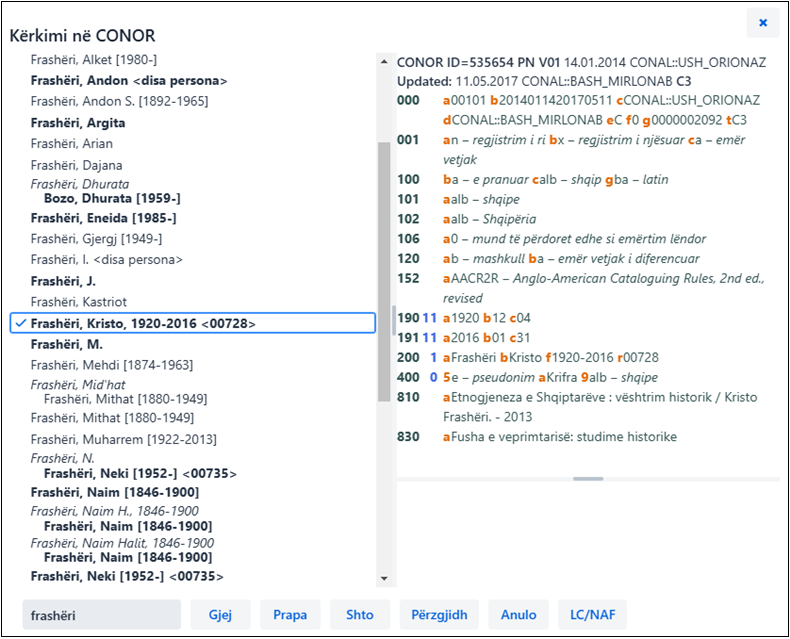Click field 102 alb – Shqipëria
Image resolution: width=790 pixels, height=639 pixels.
[467, 219]
